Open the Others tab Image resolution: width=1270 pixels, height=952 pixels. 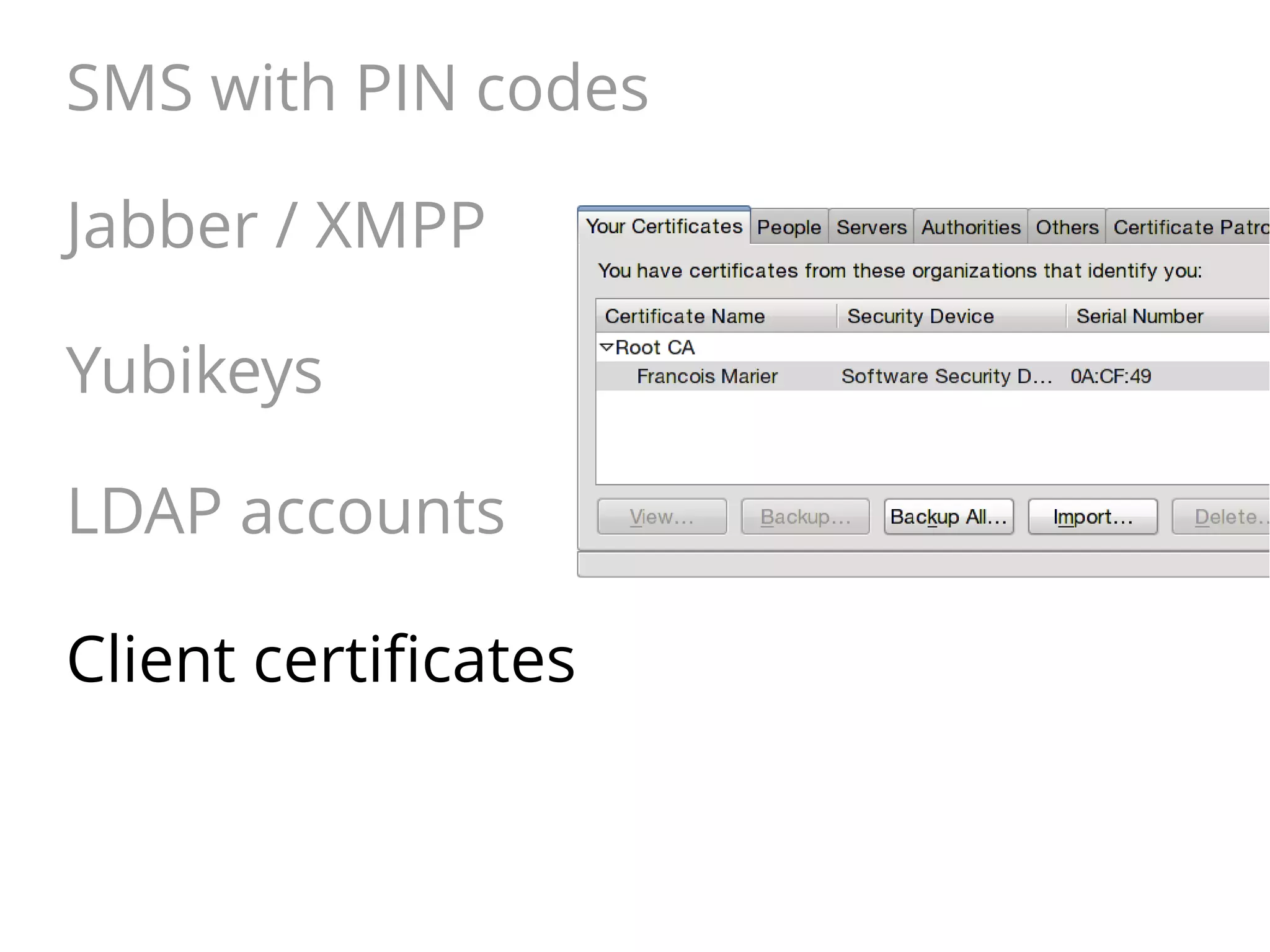pos(1067,227)
